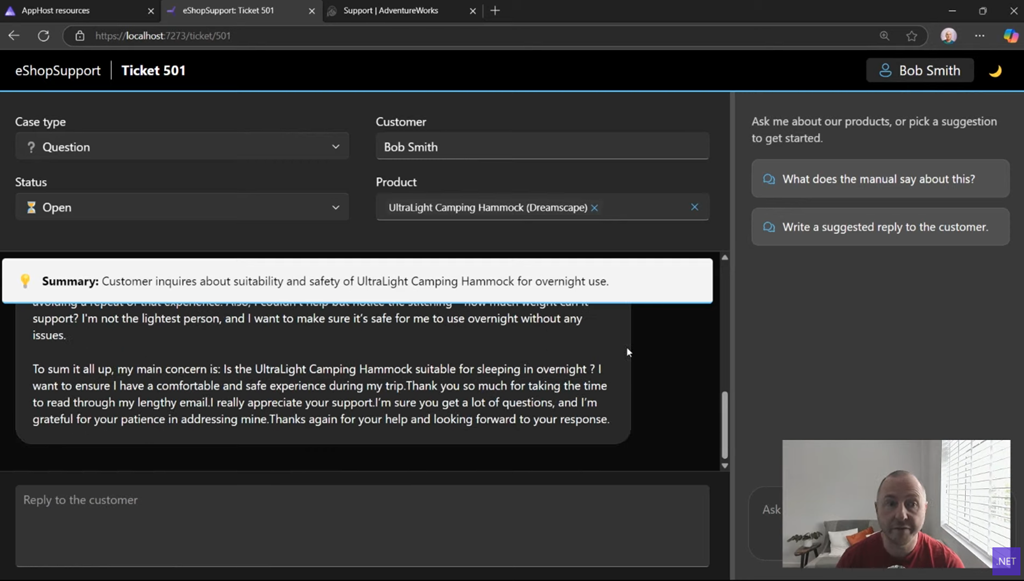Reload the page with refresh icon

(x=43, y=36)
